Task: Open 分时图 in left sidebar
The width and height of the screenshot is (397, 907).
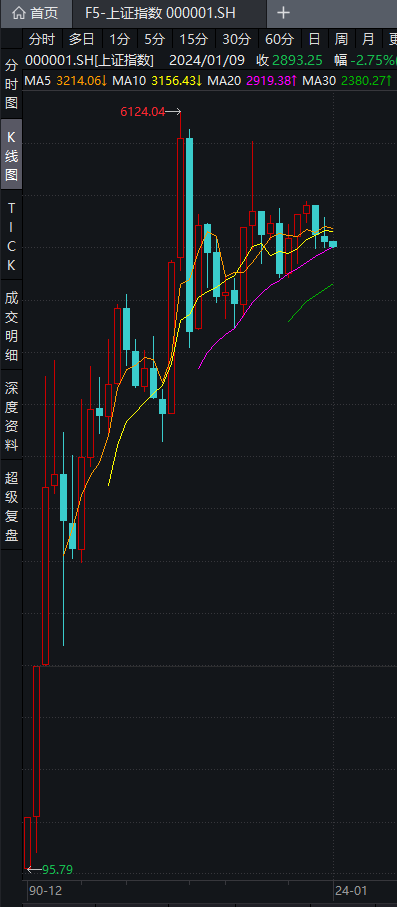Action: 12,84
